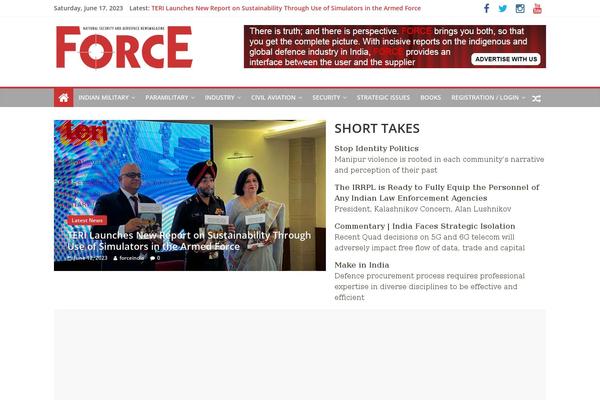Open the Books menu item
Image resolution: width=600 pixels, height=400 pixels.
pos(430,98)
